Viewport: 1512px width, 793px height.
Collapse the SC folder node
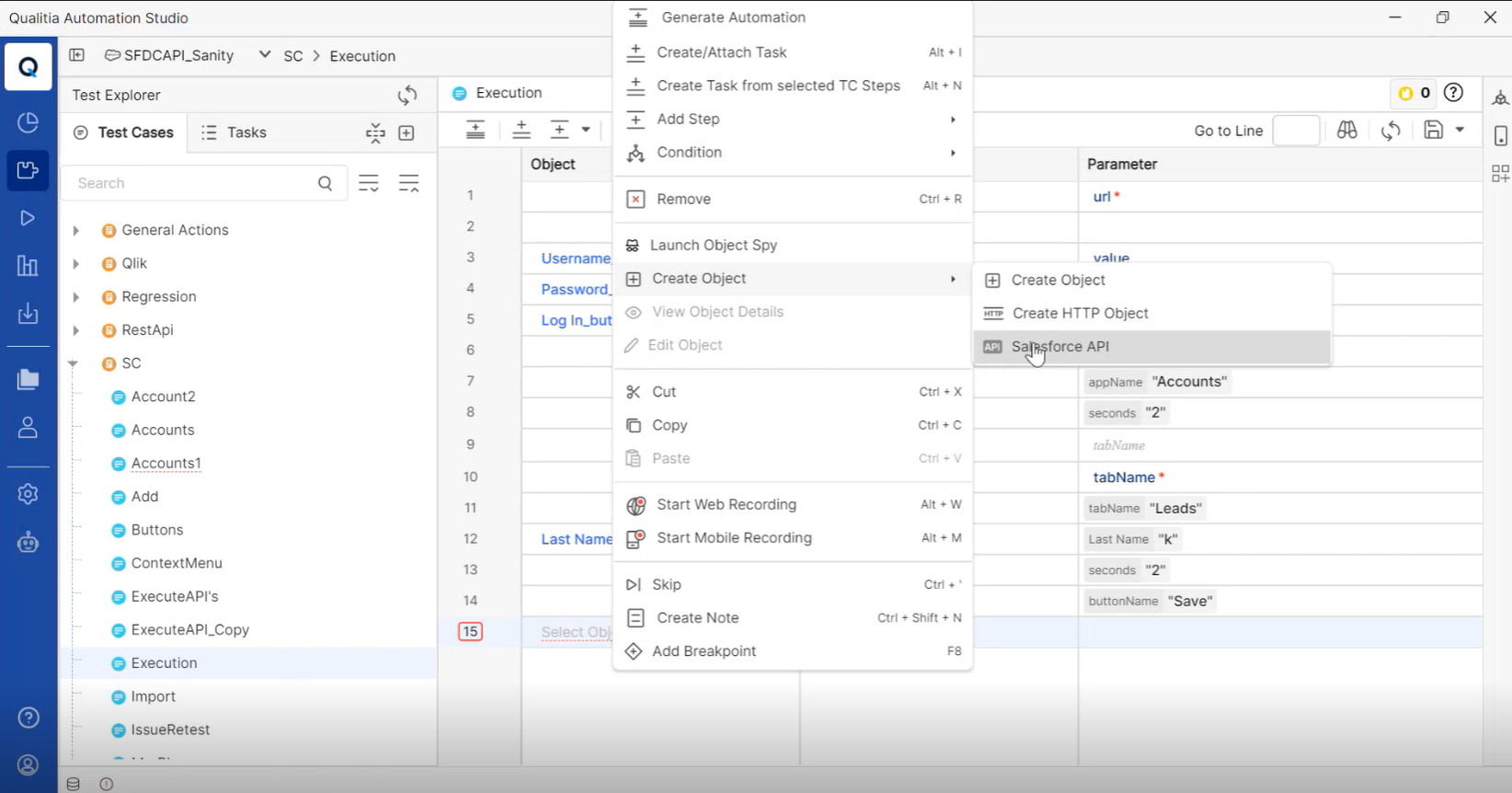73,364
